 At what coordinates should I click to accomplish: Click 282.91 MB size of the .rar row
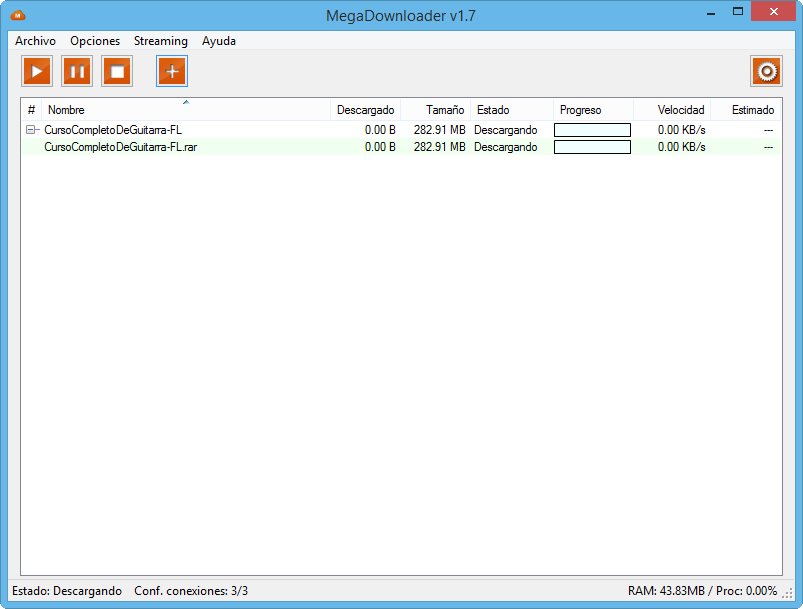[x=439, y=147]
